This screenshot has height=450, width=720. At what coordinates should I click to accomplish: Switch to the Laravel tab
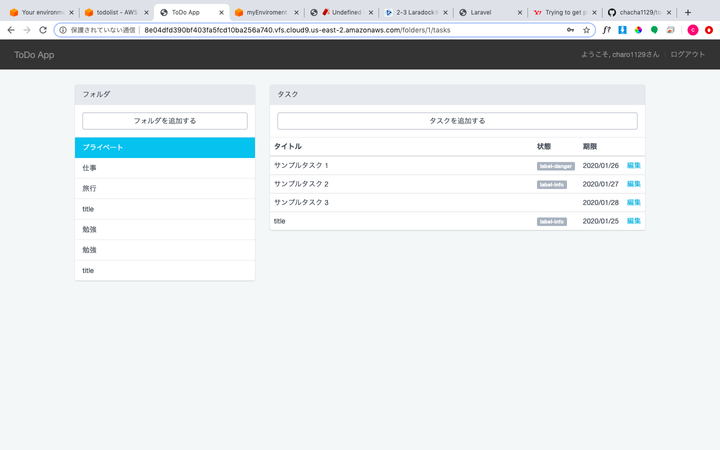tap(491, 12)
